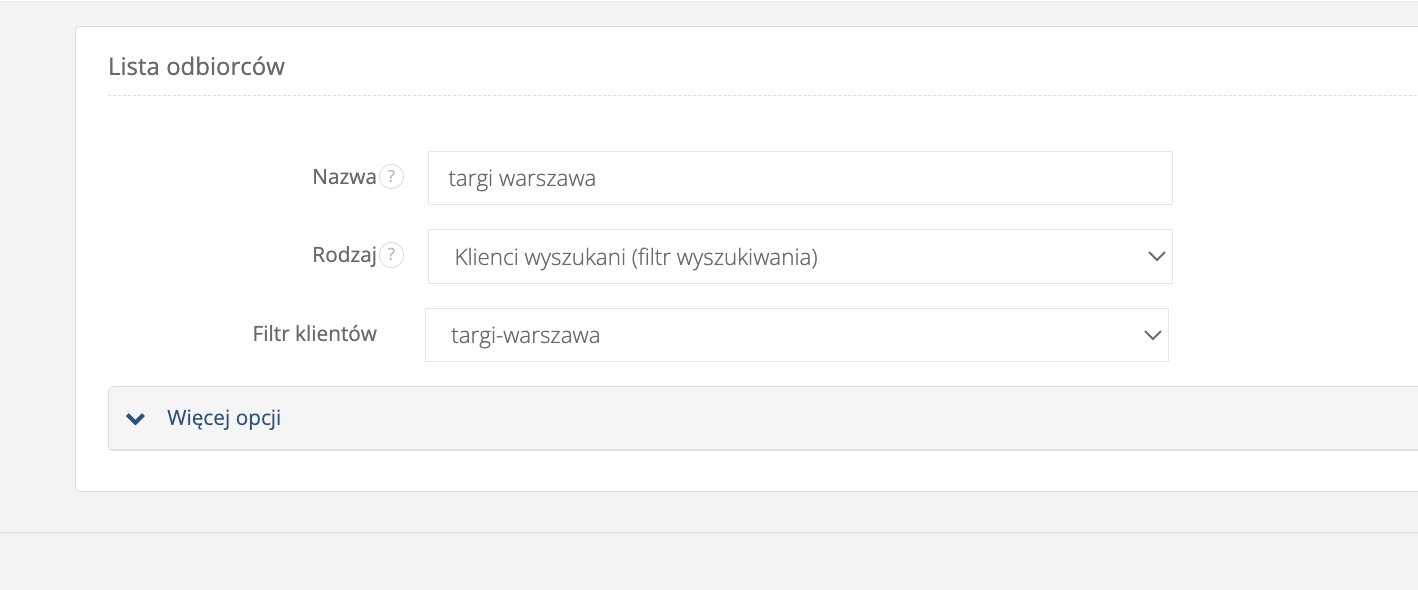Click empty space right of the Nazwa field

pos(1290,178)
